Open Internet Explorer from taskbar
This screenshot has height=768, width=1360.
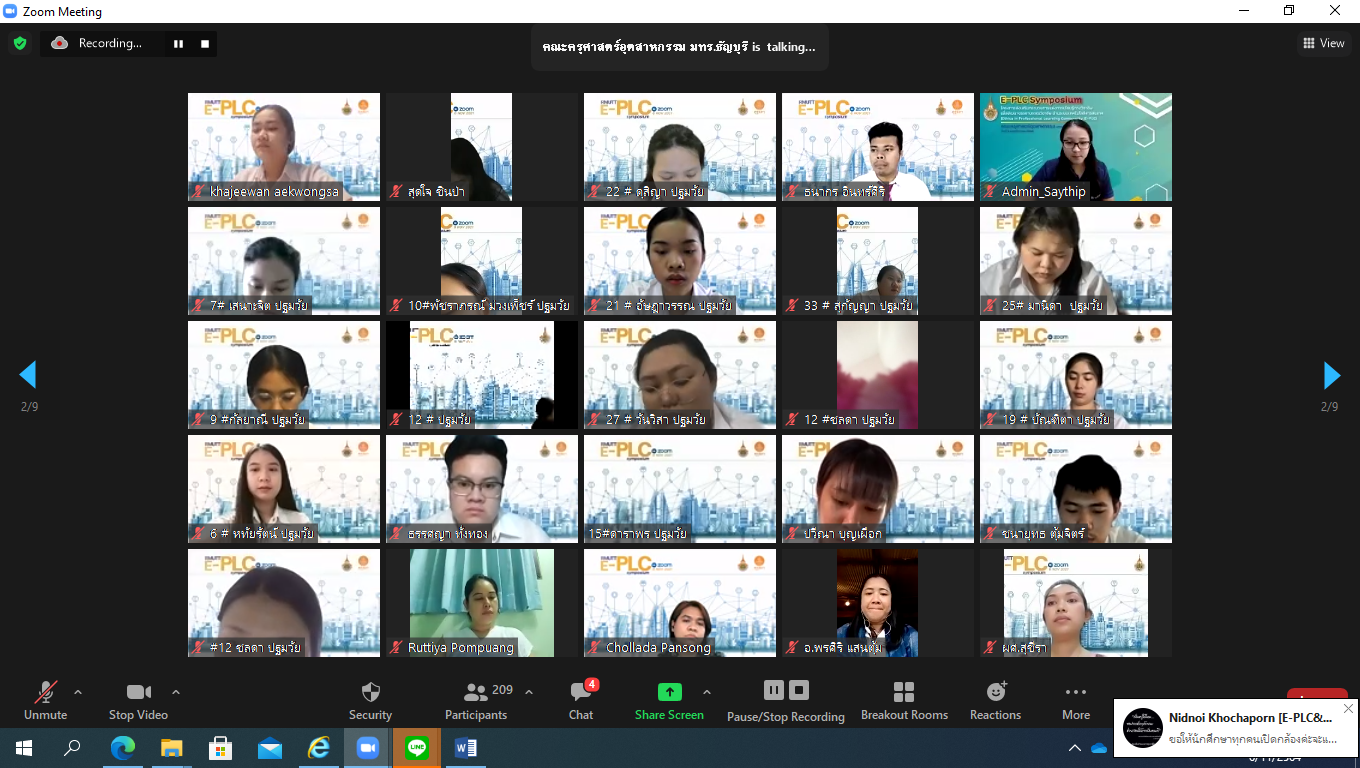(319, 748)
